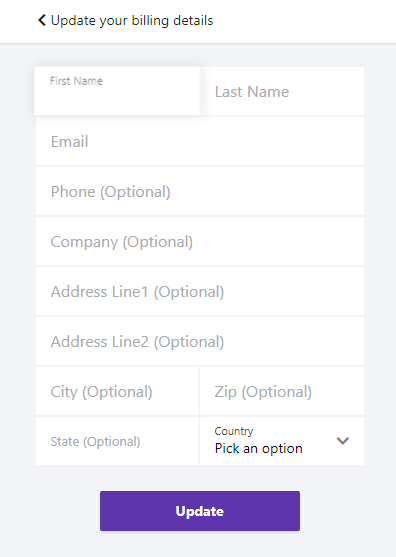This screenshot has width=396, height=557.
Task: Focus the First Name input field
Action: pos(117,91)
